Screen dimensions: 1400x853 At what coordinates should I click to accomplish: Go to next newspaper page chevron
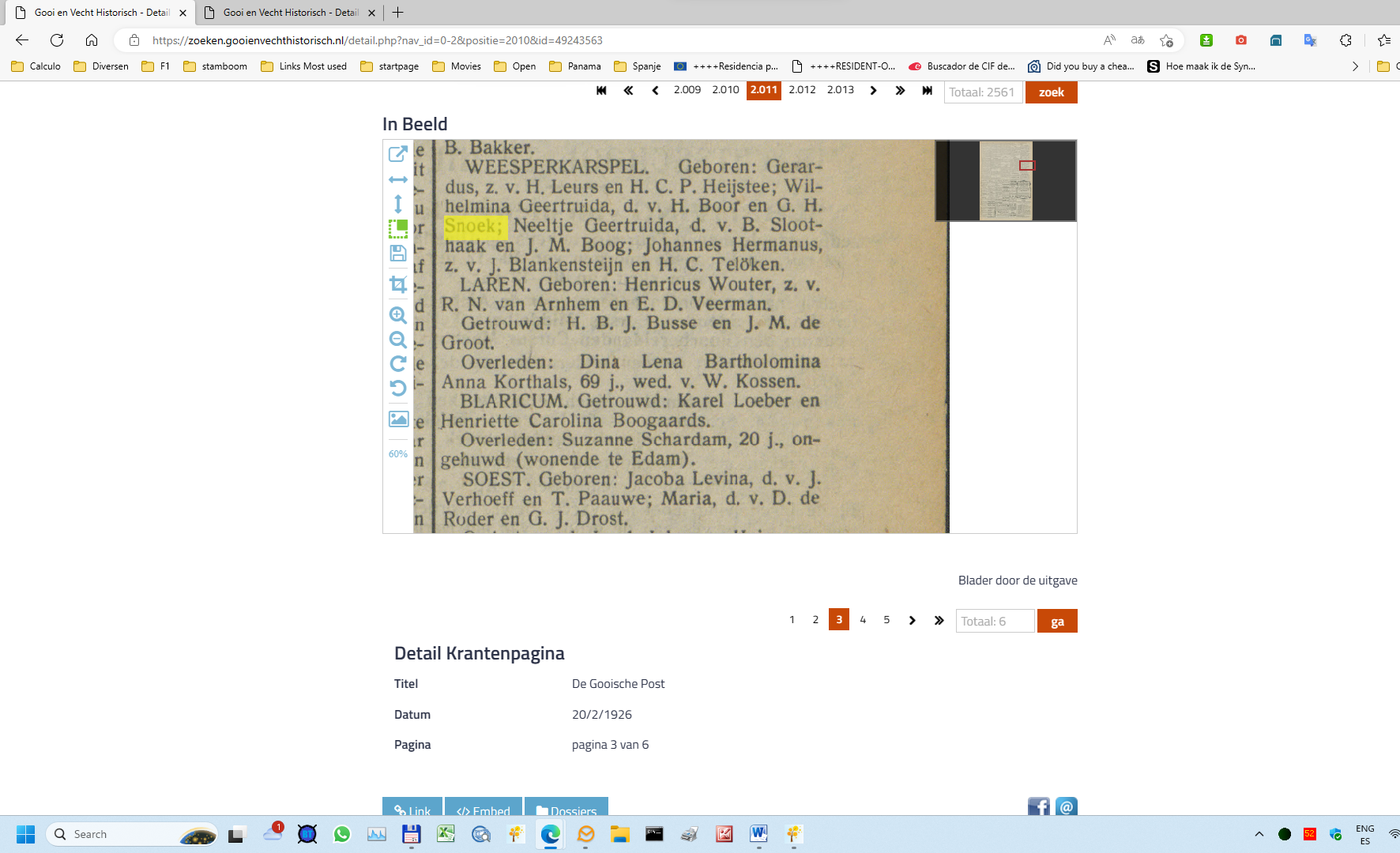(x=913, y=620)
